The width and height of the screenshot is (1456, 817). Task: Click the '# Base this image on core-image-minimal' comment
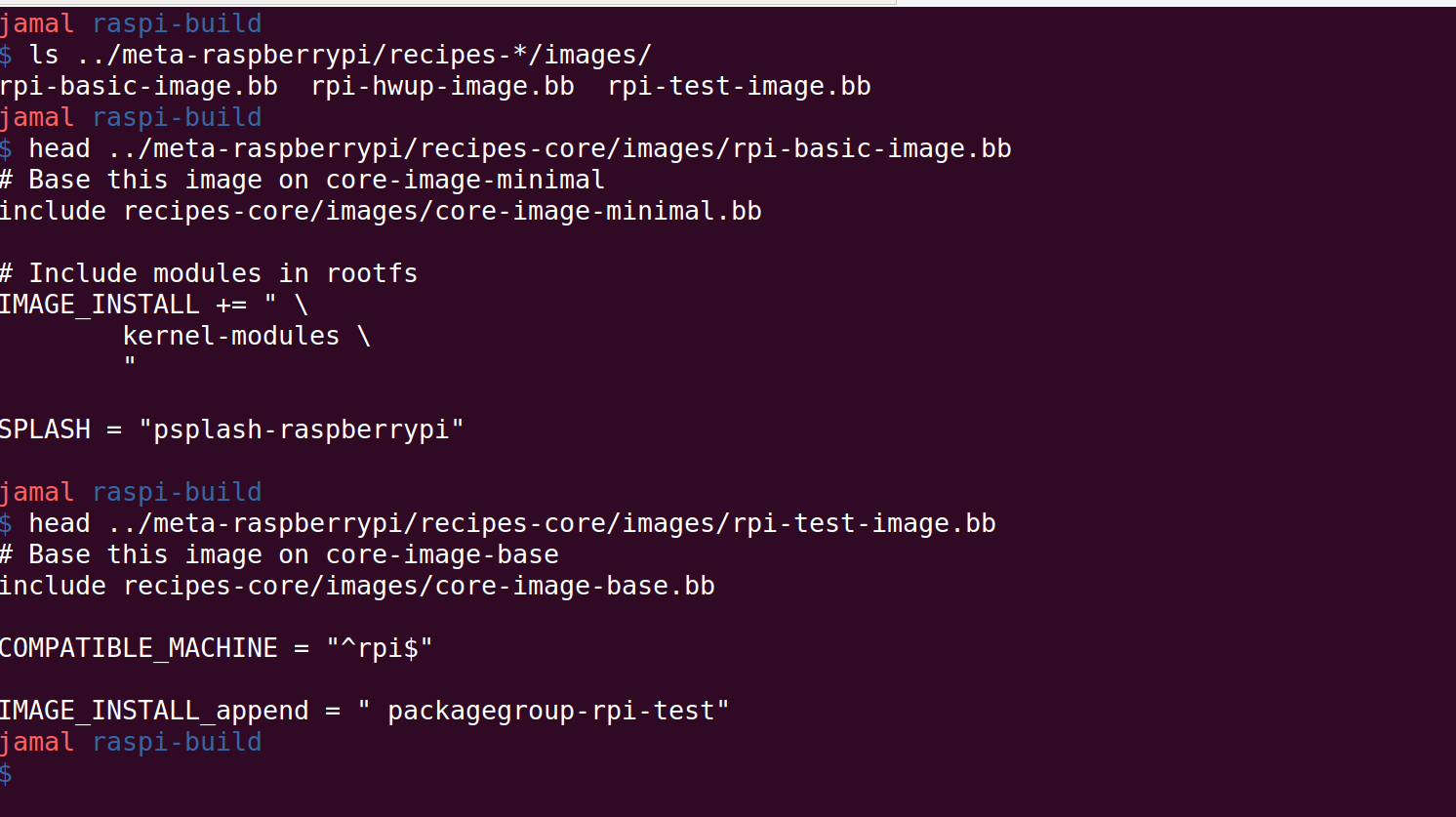[303, 180]
